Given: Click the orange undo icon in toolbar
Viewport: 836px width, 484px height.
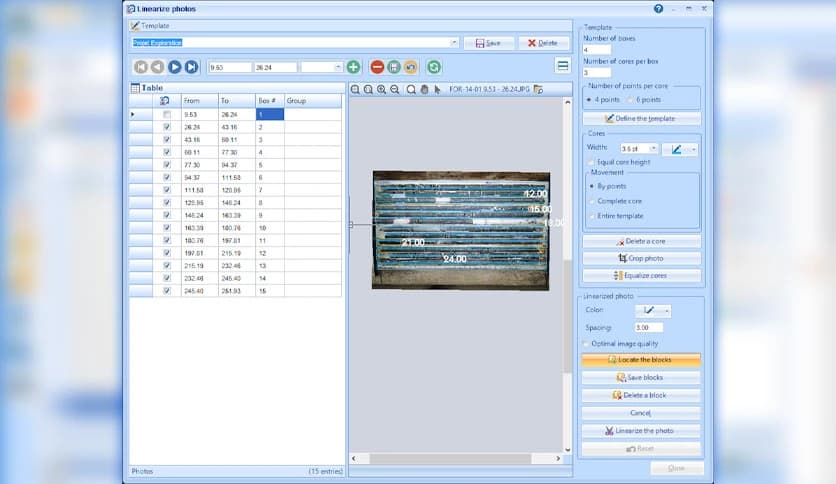Looking at the screenshot, I should (410, 67).
